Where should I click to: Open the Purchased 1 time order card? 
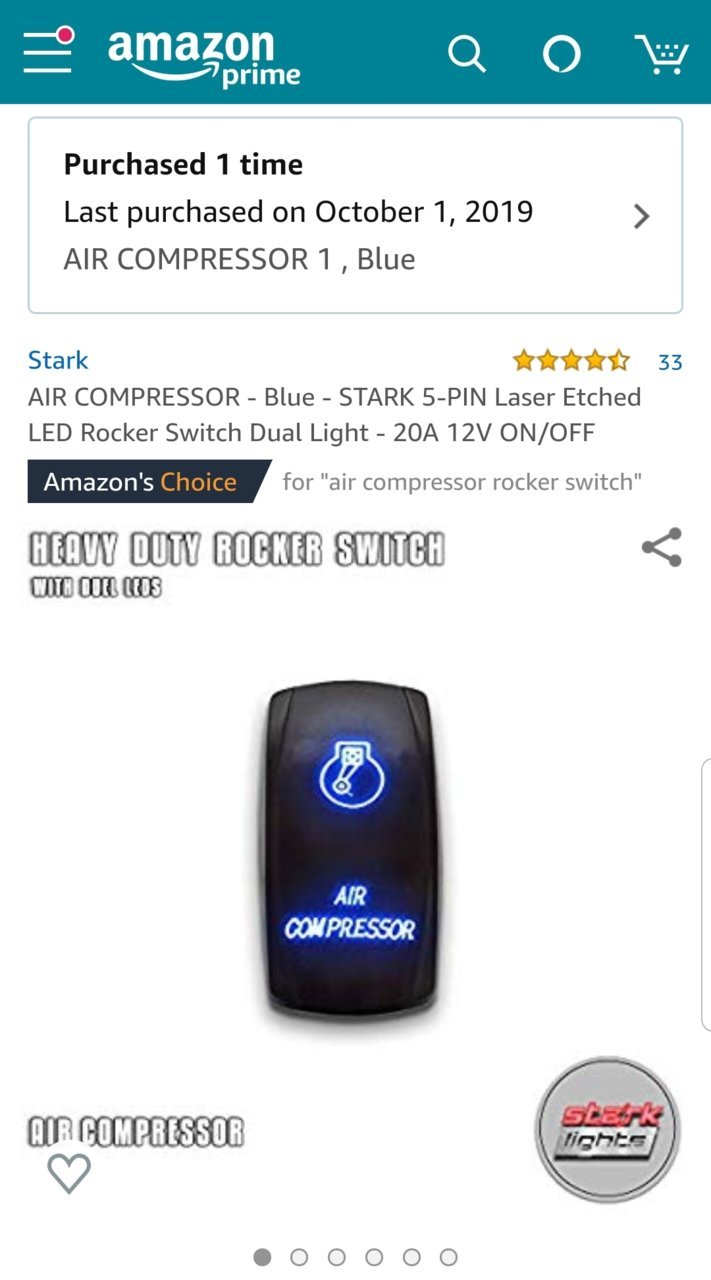tap(355, 215)
